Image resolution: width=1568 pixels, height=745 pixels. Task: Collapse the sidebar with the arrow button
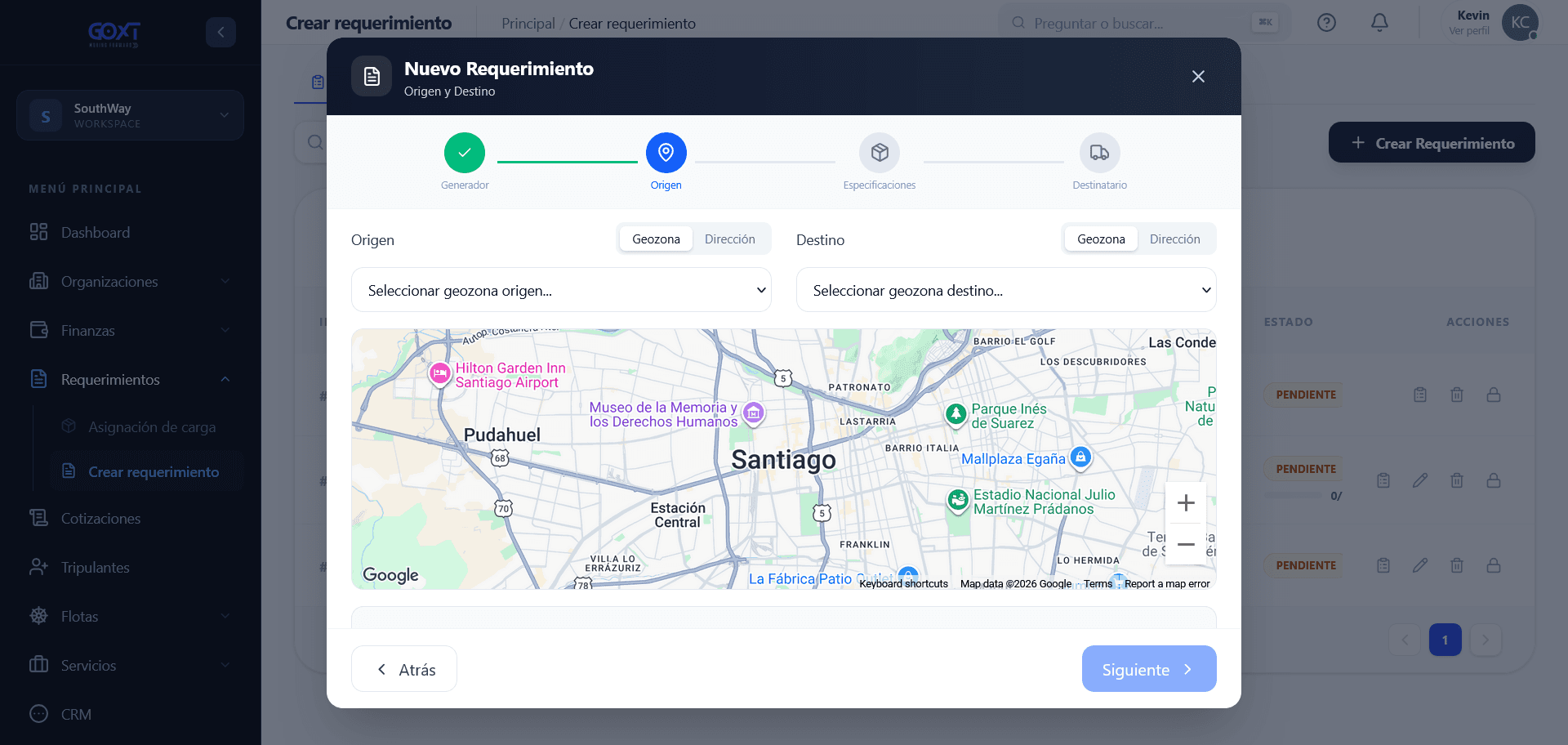point(220,32)
